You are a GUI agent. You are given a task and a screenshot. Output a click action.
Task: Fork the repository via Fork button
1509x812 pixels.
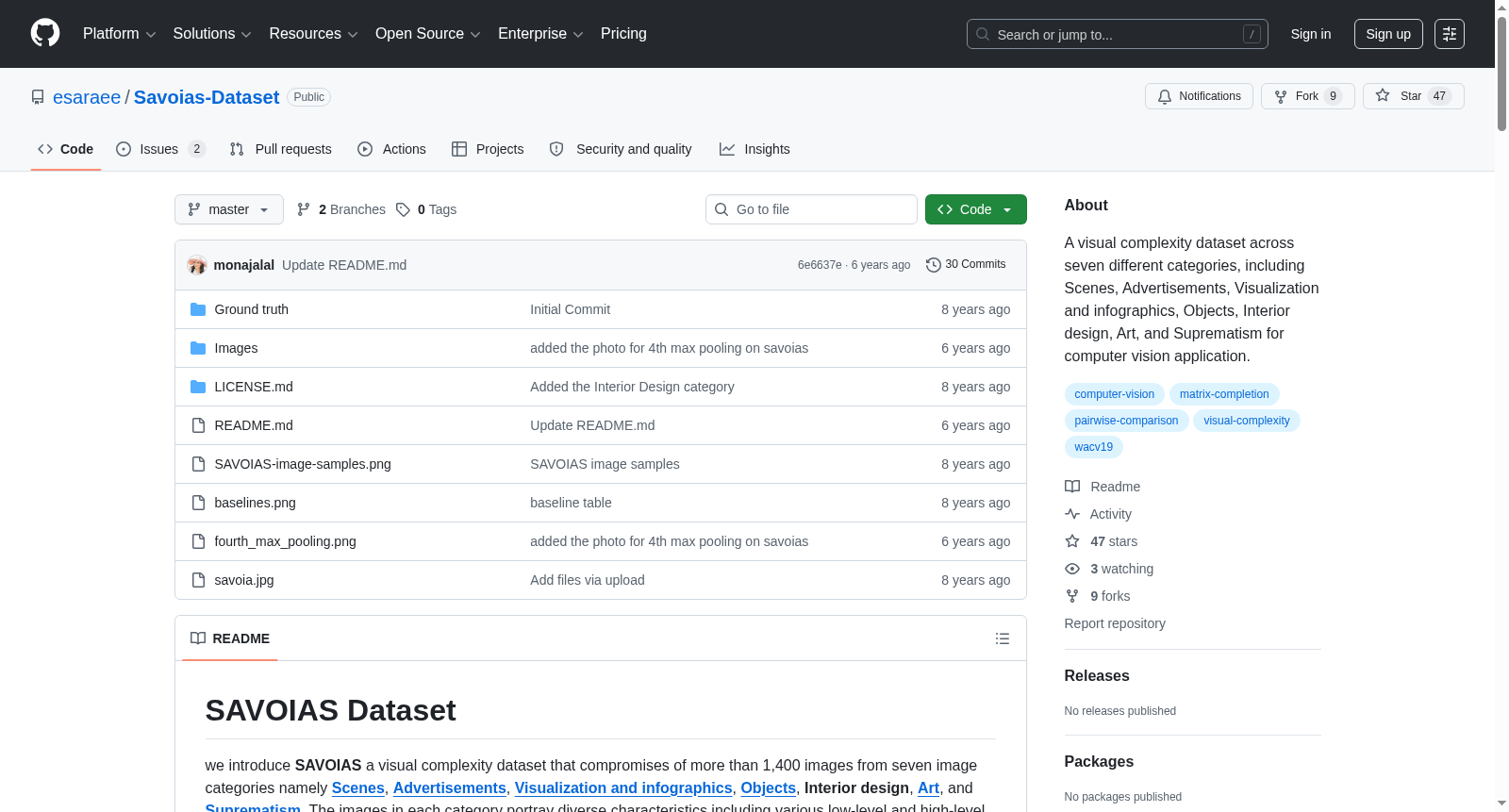[1307, 96]
